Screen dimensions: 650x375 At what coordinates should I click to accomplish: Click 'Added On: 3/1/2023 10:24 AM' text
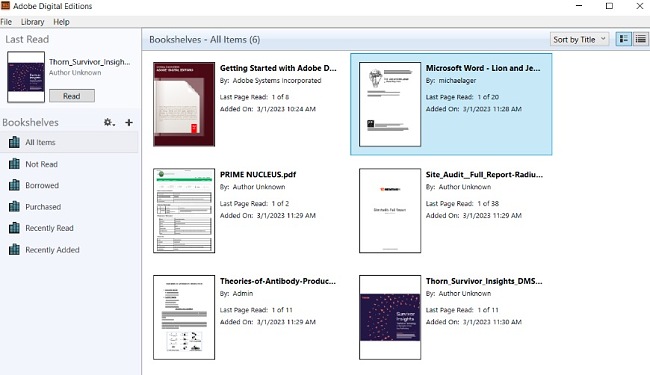pyautogui.click(x=268, y=109)
